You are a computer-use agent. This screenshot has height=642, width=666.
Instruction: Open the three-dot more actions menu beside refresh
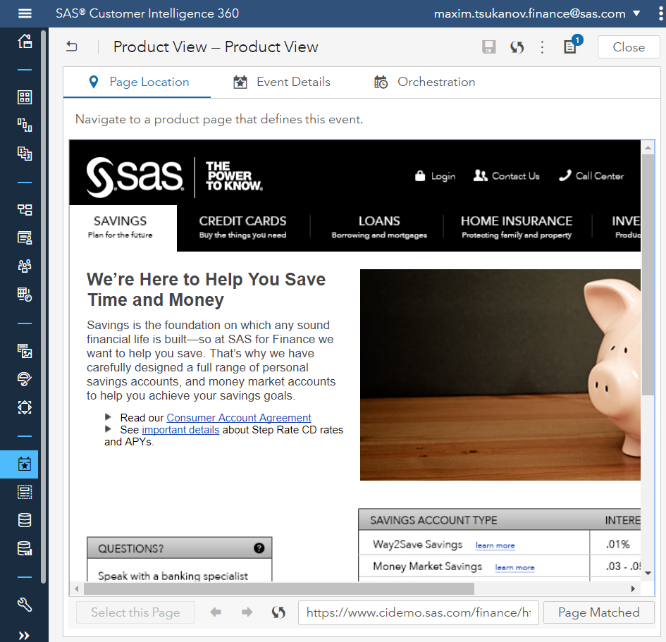pyautogui.click(x=542, y=47)
